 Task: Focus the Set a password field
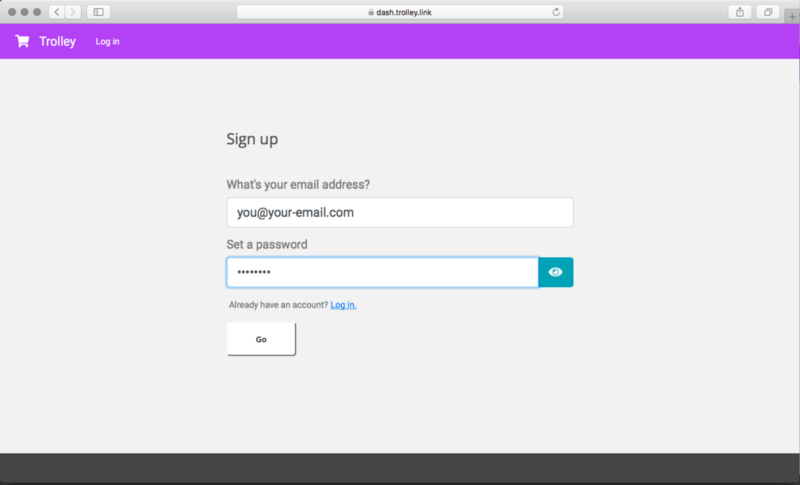383,272
